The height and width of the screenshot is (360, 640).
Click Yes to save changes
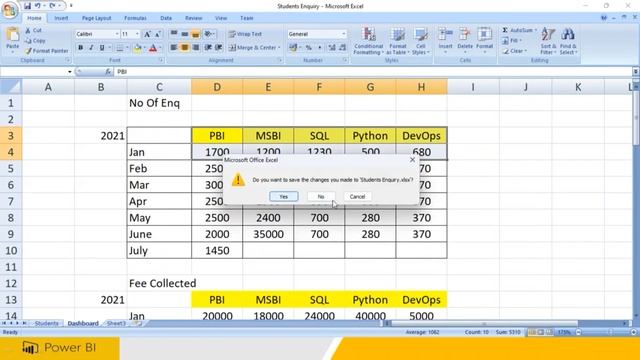[283, 197]
